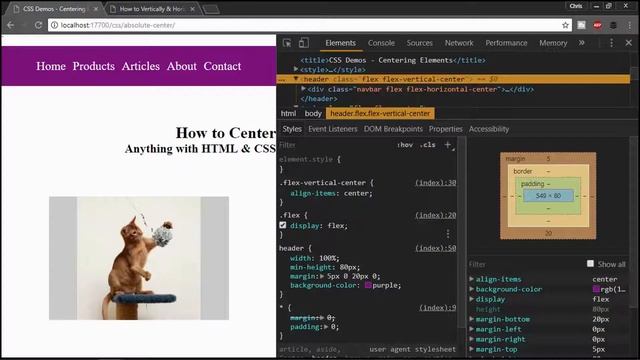The width and height of the screenshot is (640, 360).
Task: Toggle element state with :hov
Action: pyautogui.click(x=405, y=145)
